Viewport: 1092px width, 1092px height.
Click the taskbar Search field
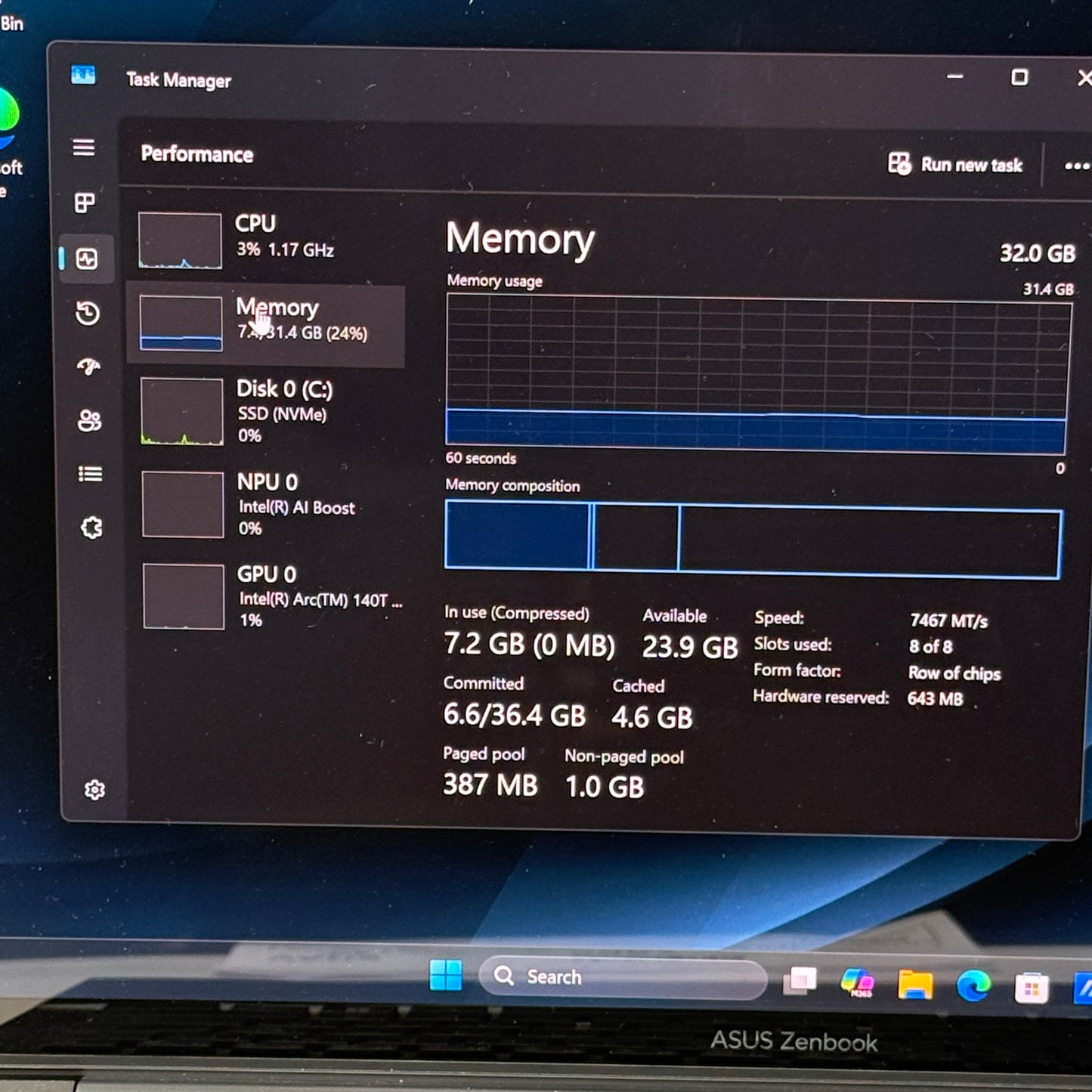(x=620, y=976)
